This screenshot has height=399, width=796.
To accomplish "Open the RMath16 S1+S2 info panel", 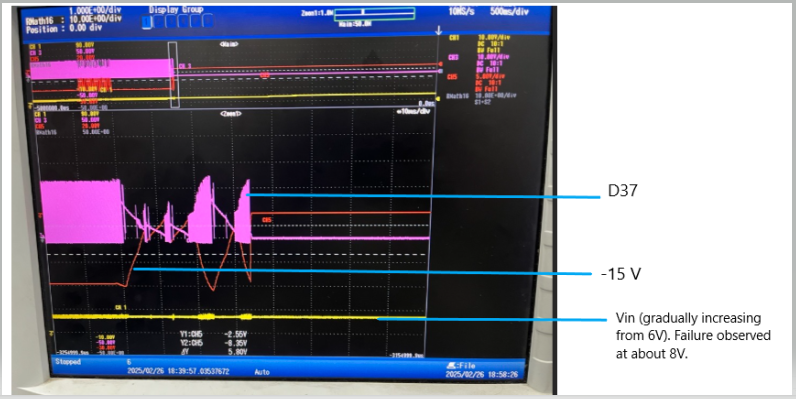I will [481, 98].
